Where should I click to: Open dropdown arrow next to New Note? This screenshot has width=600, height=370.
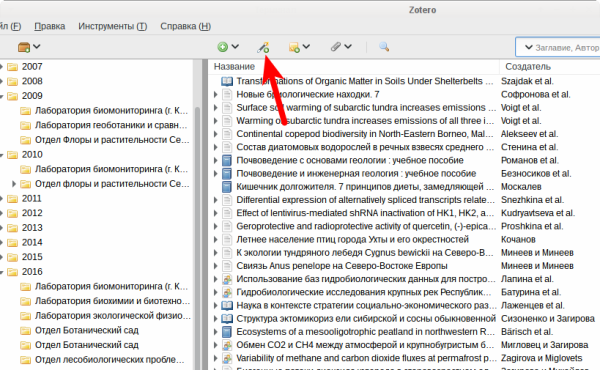click(x=306, y=47)
